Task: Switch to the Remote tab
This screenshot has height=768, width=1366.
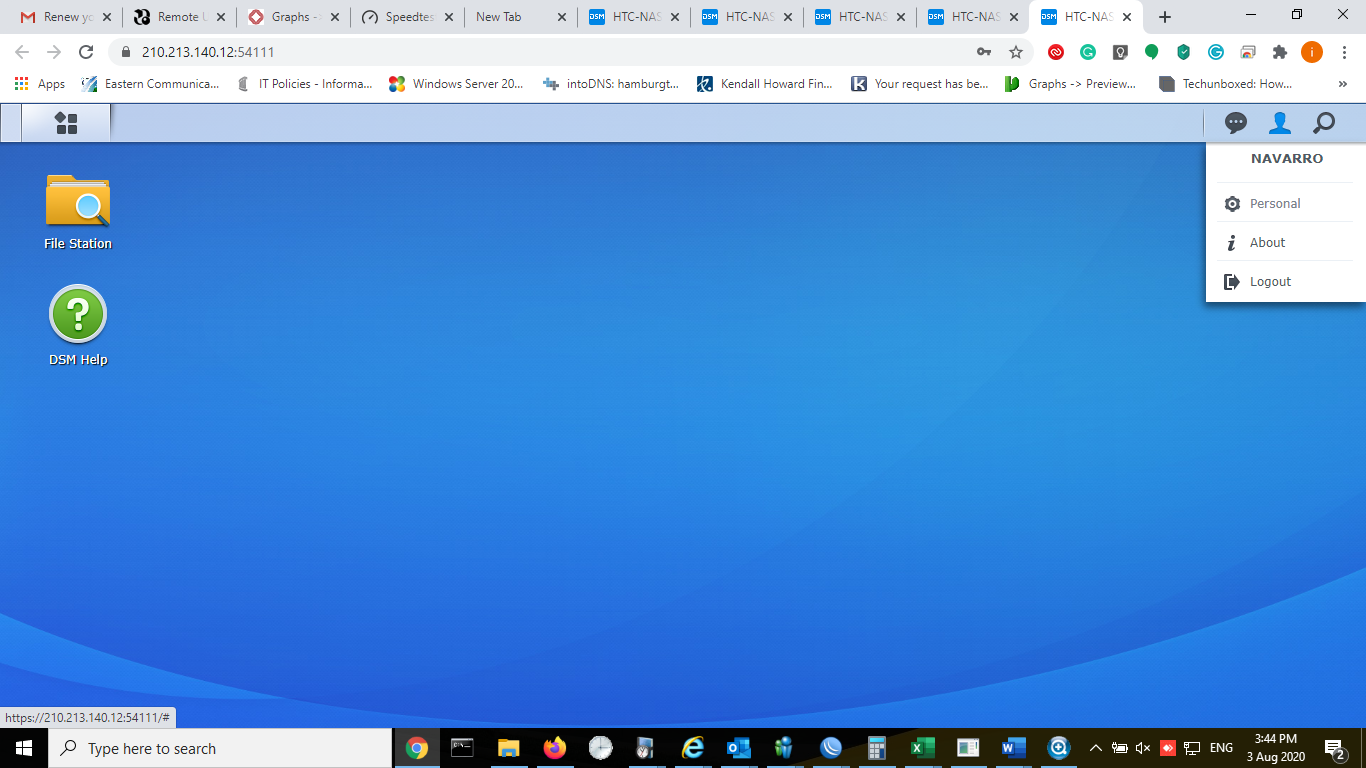Action: click(x=180, y=17)
